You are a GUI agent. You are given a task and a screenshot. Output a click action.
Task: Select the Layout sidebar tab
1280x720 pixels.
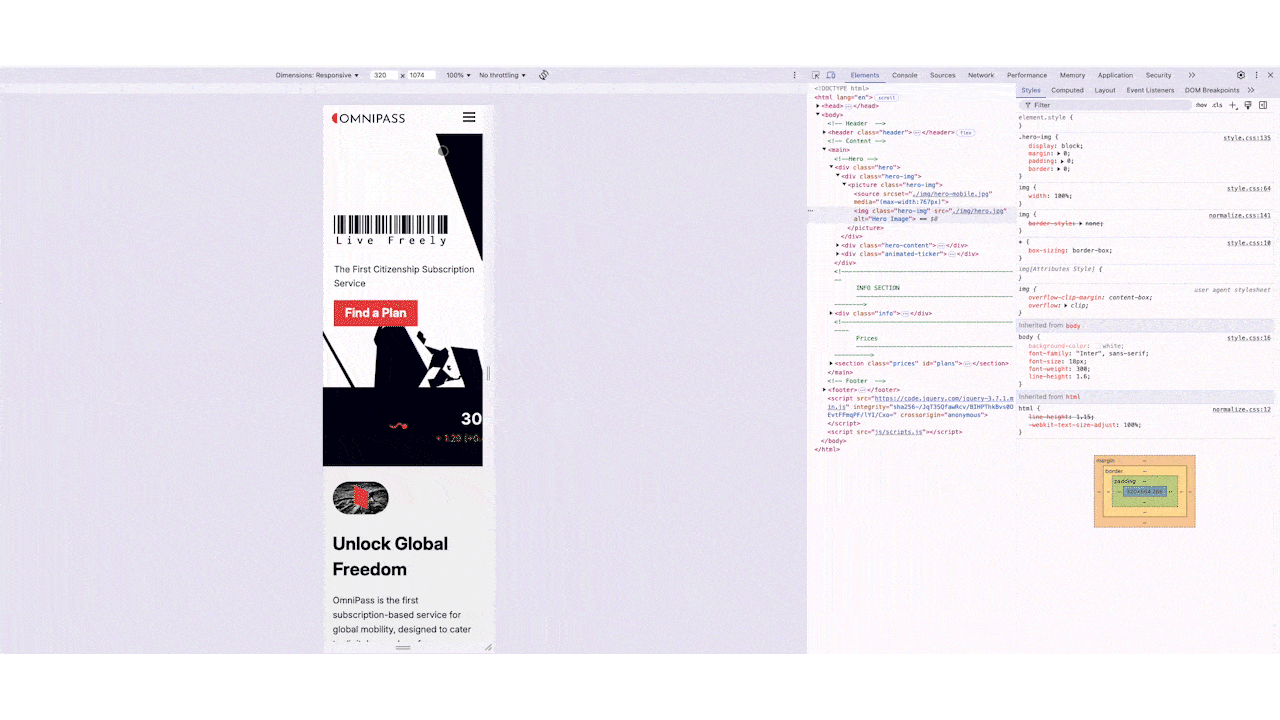pyautogui.click(x=1105, y=90)
